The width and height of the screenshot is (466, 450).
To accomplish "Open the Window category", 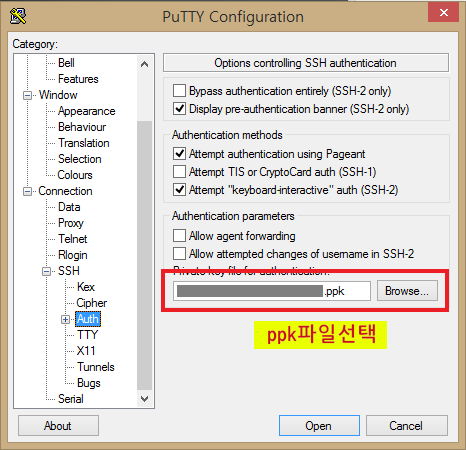I will 58,95.
